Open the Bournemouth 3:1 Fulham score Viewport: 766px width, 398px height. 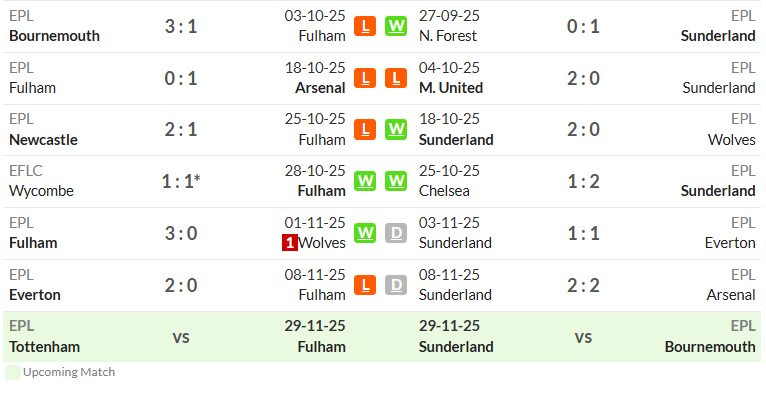pyautogui.click(x=181, y=26)
